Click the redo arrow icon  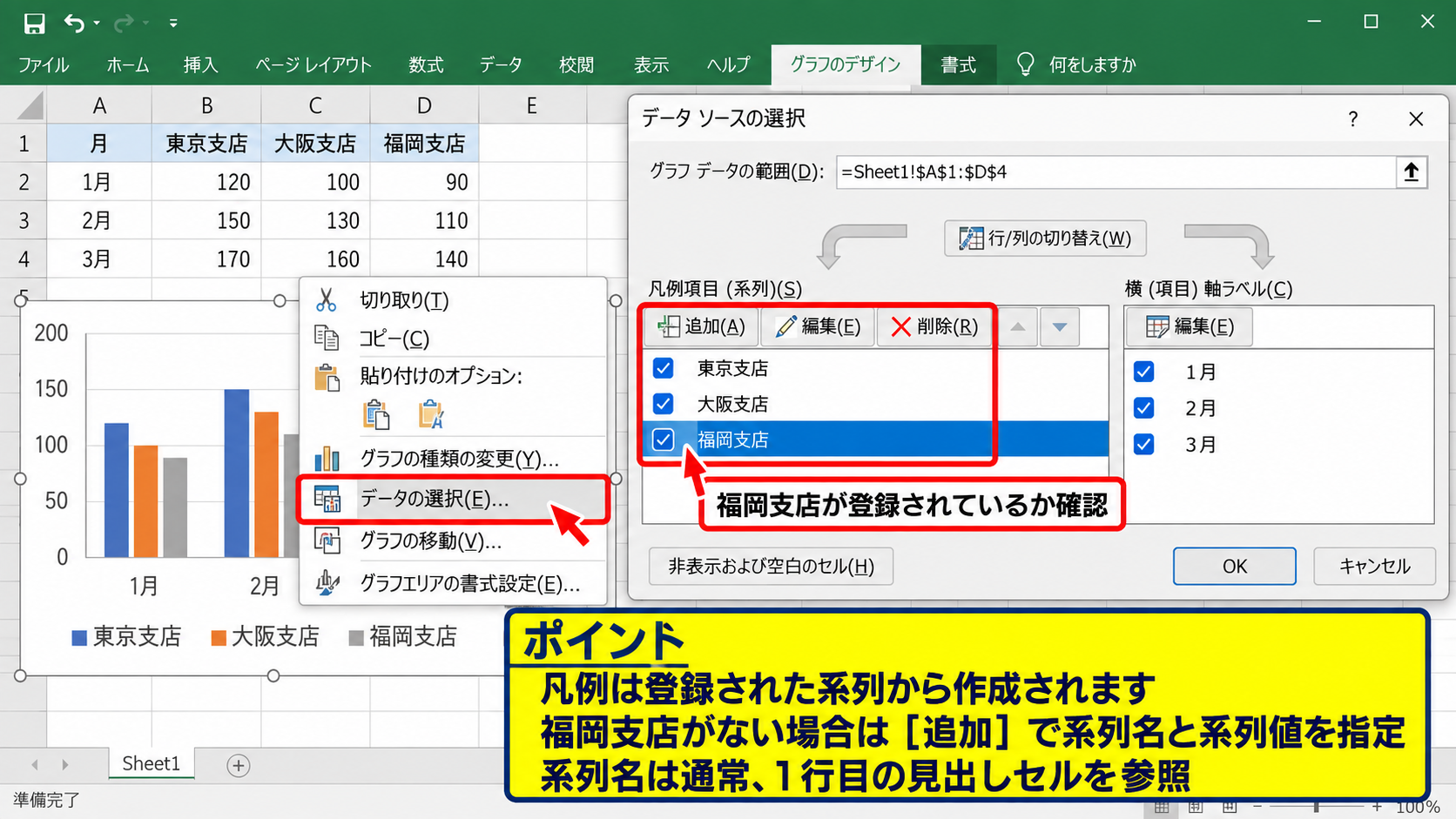124,23
